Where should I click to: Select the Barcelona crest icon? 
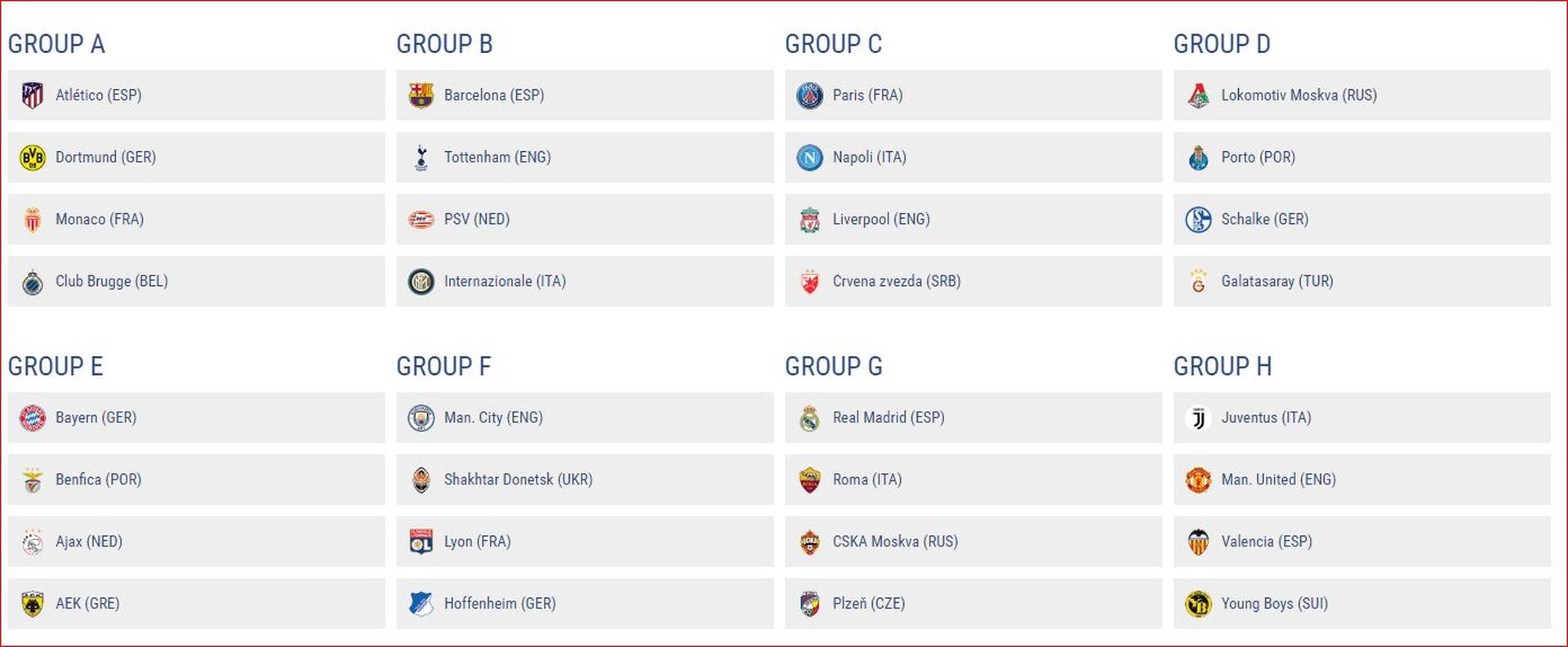[421, 96]
